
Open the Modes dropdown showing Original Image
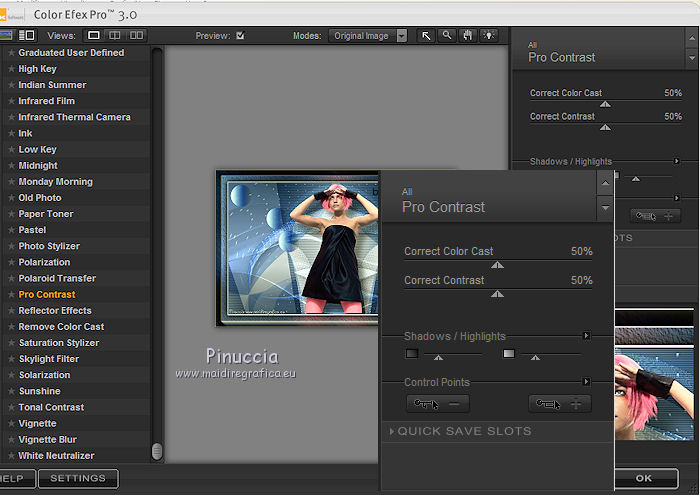(368, 36)
